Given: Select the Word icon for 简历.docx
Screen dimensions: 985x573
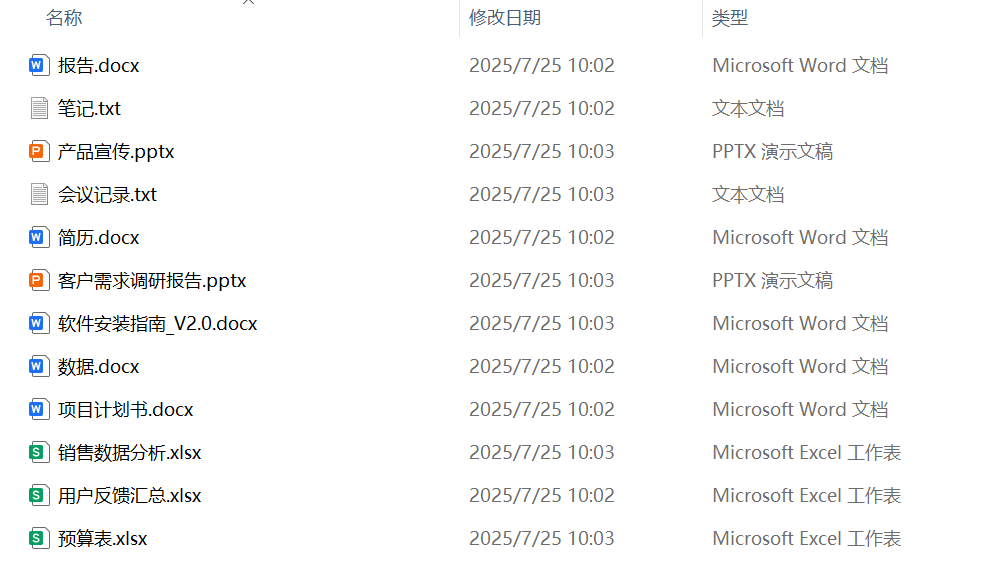Looking at the screenshot, I should tap(39, 238).
